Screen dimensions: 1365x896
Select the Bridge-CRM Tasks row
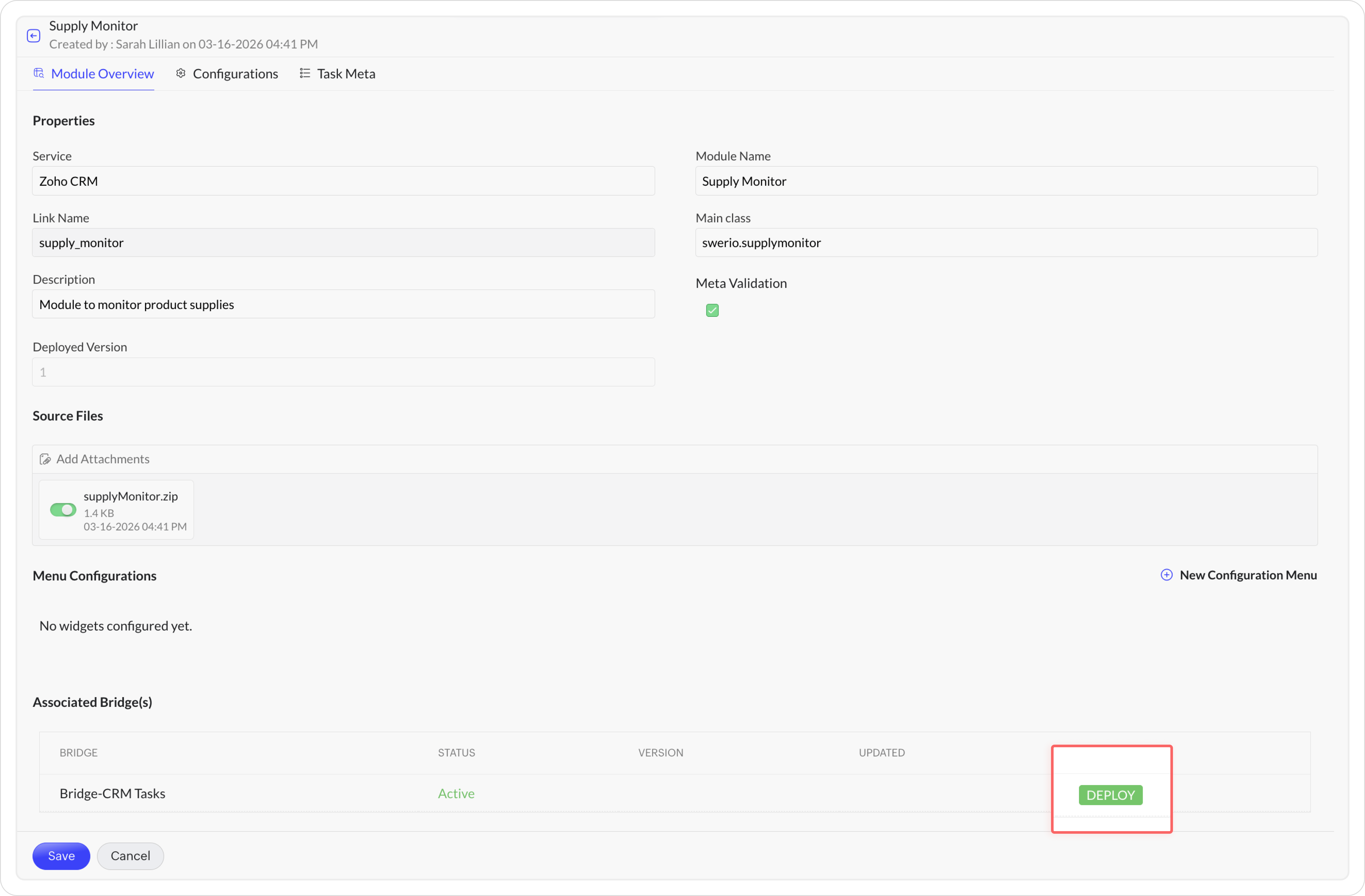pyautogui.click(x=112, y=793)
